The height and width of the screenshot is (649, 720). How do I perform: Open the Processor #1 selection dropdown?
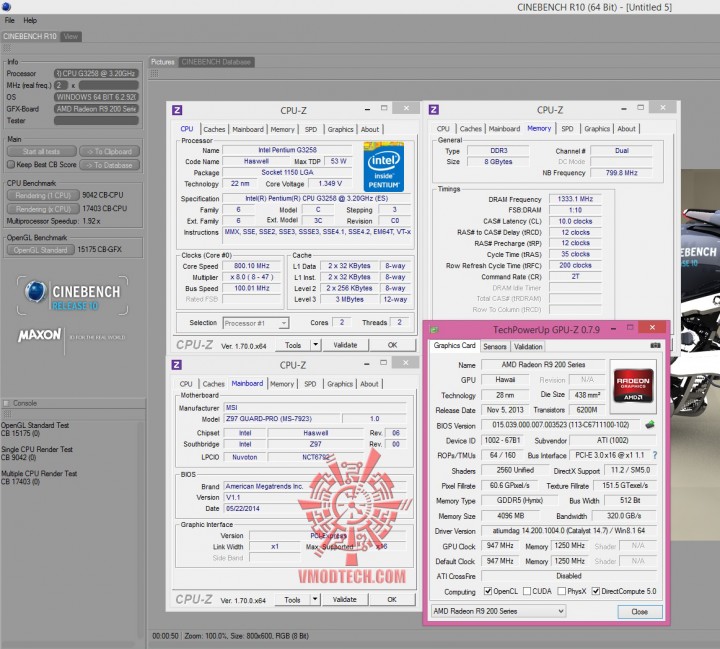256,323
